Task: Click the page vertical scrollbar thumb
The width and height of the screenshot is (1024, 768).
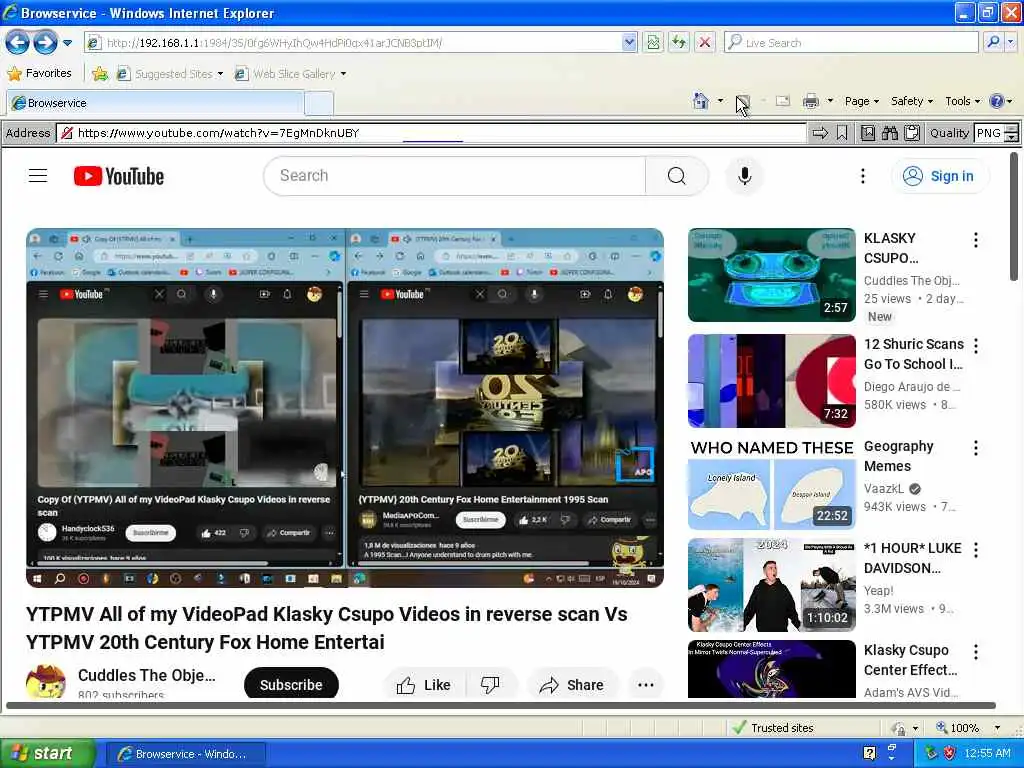Action: click(1014, 216)
